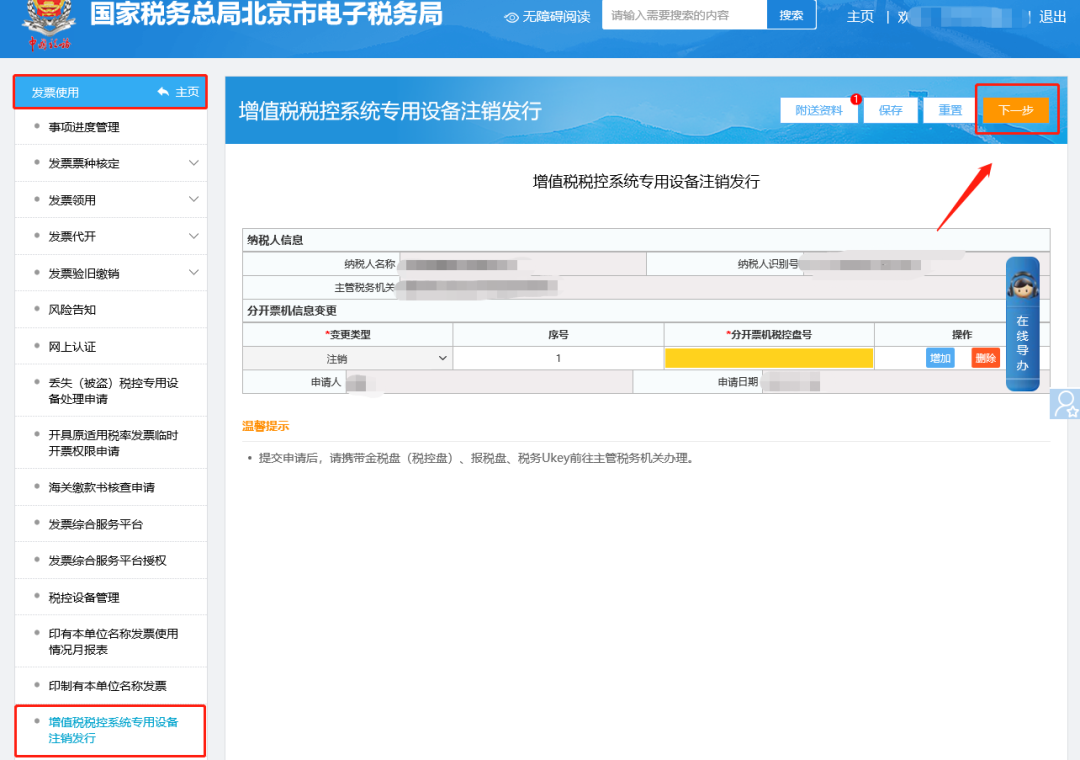The image size is (1080, 760).
Task: Expand the 发票领用 menu chevron
Action: (194, 200)
